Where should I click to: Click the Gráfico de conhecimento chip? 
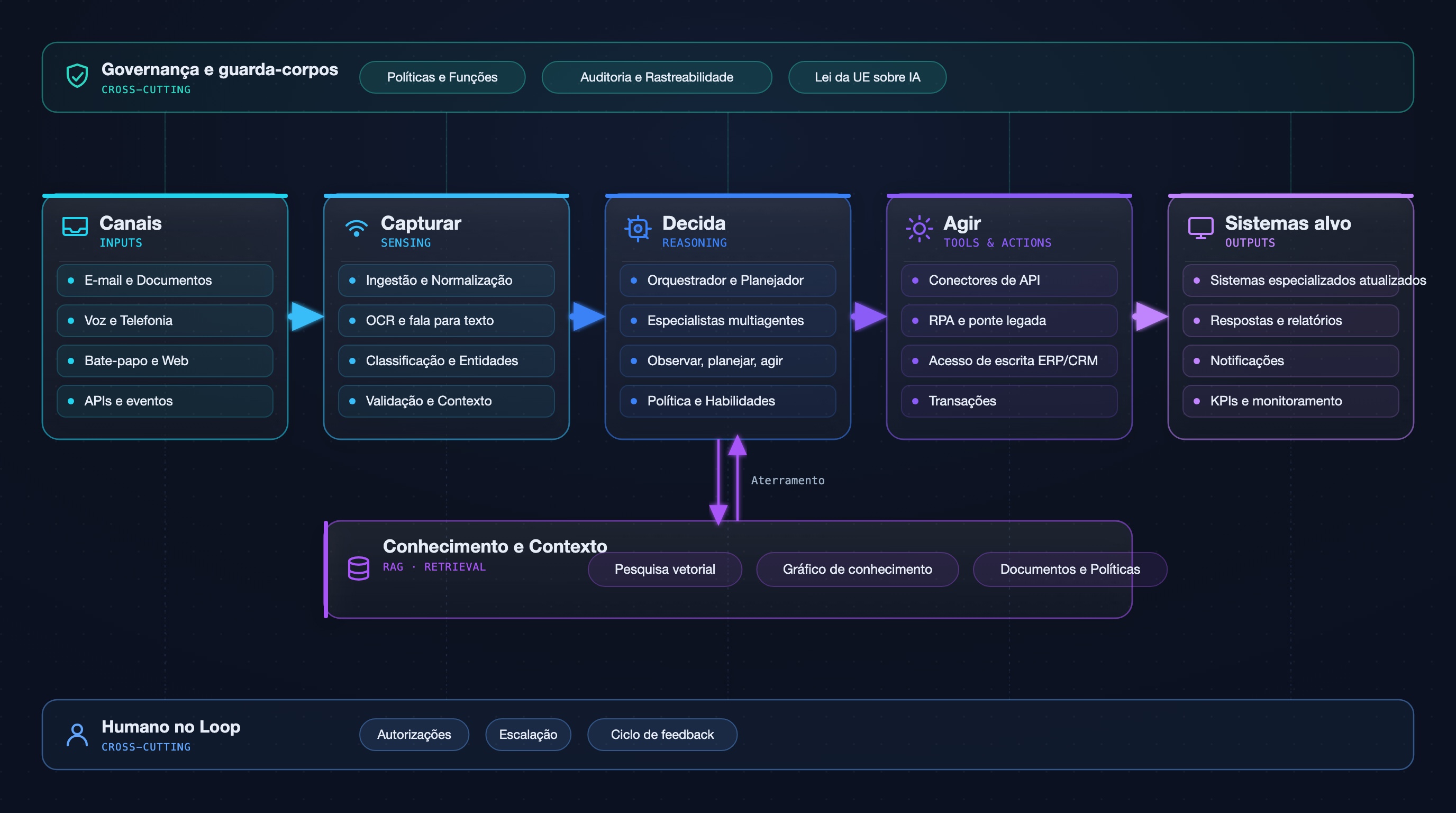858,570
